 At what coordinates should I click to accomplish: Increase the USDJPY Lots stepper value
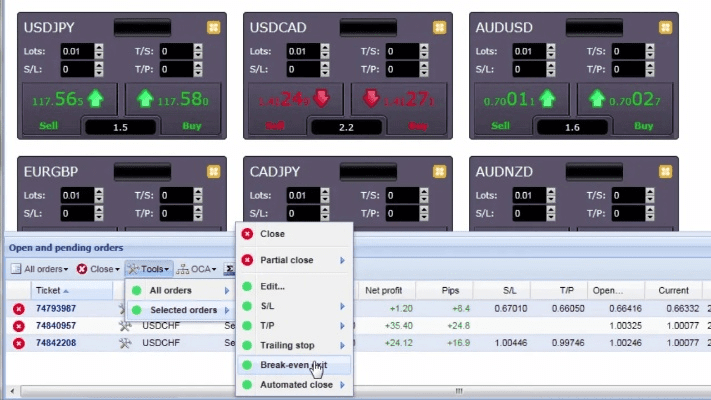pos(97,47)
